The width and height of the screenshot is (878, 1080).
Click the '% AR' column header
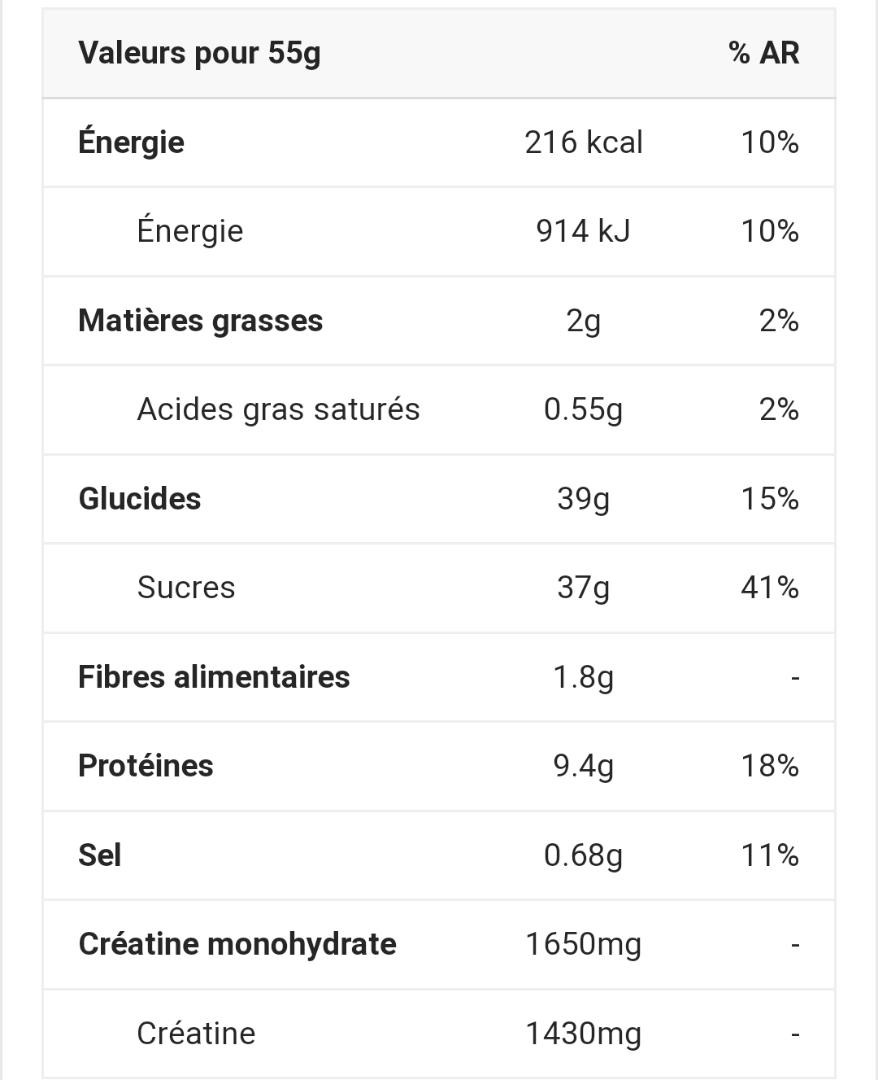click(x=764, y=53)
